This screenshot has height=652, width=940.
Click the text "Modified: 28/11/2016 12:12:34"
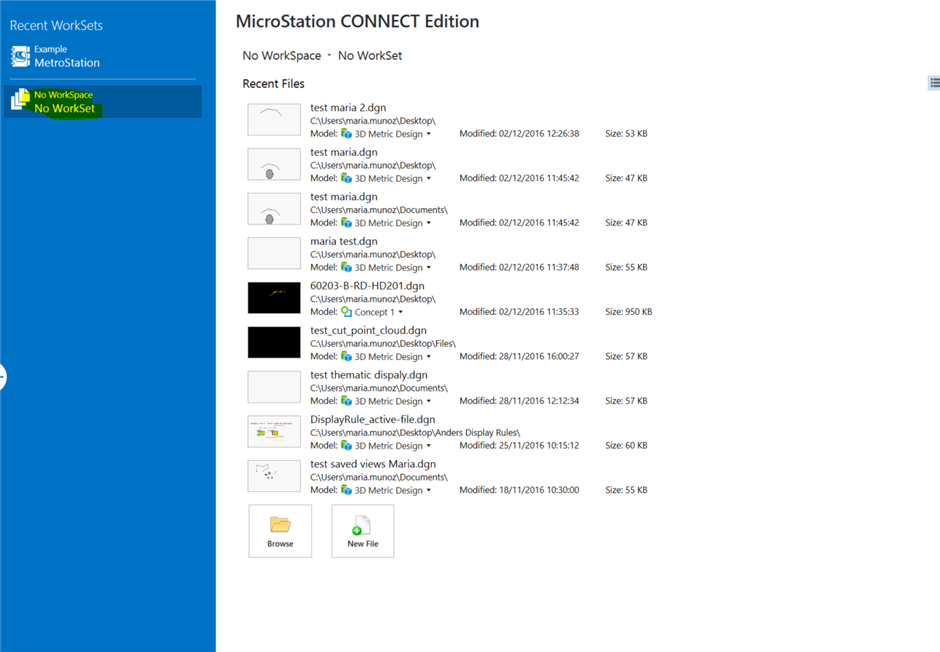519,401
